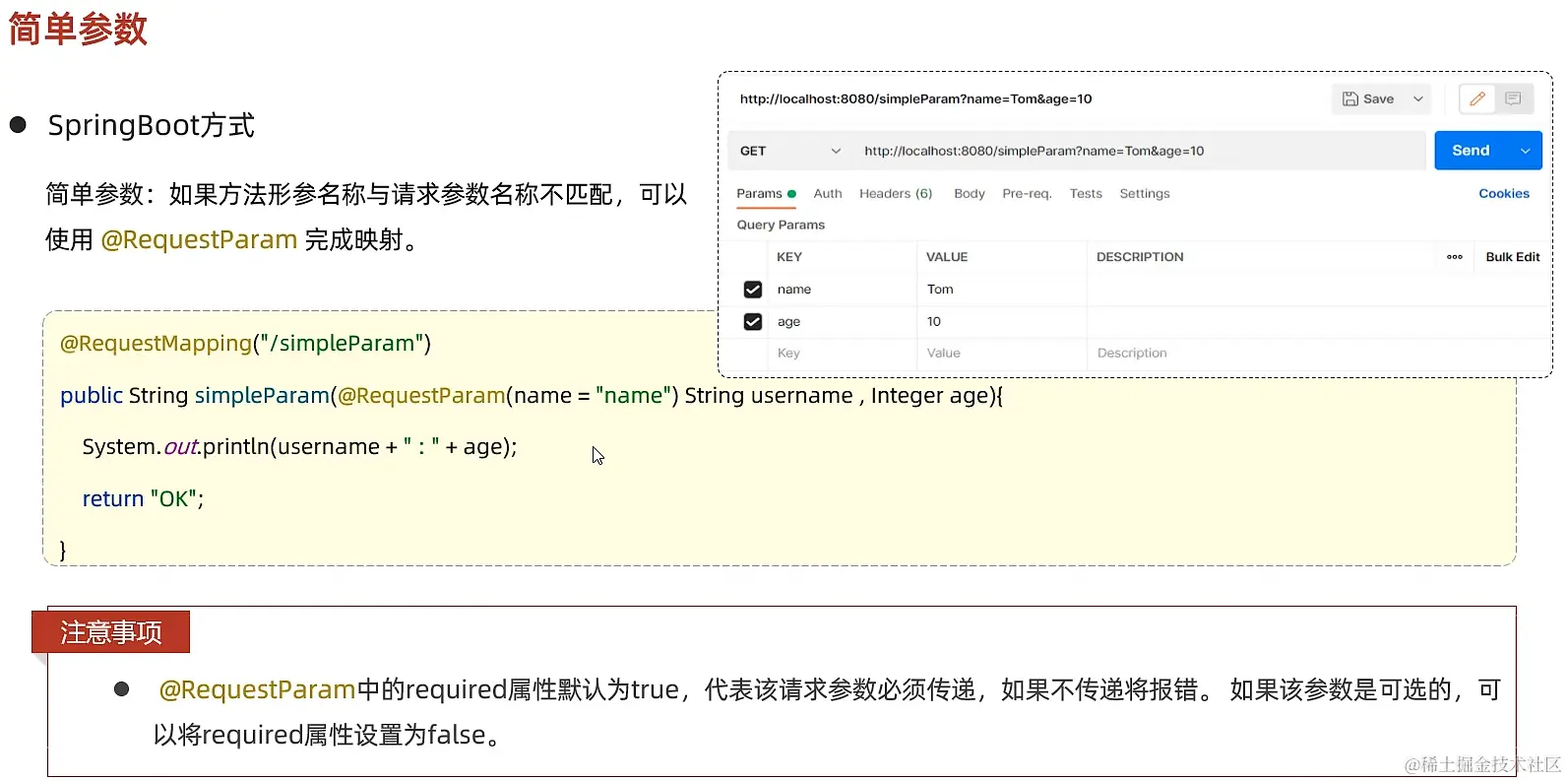Screen dimensions: 1568x781
Task: Uncheck the age parameter checkbox
Action: [753, 322]
